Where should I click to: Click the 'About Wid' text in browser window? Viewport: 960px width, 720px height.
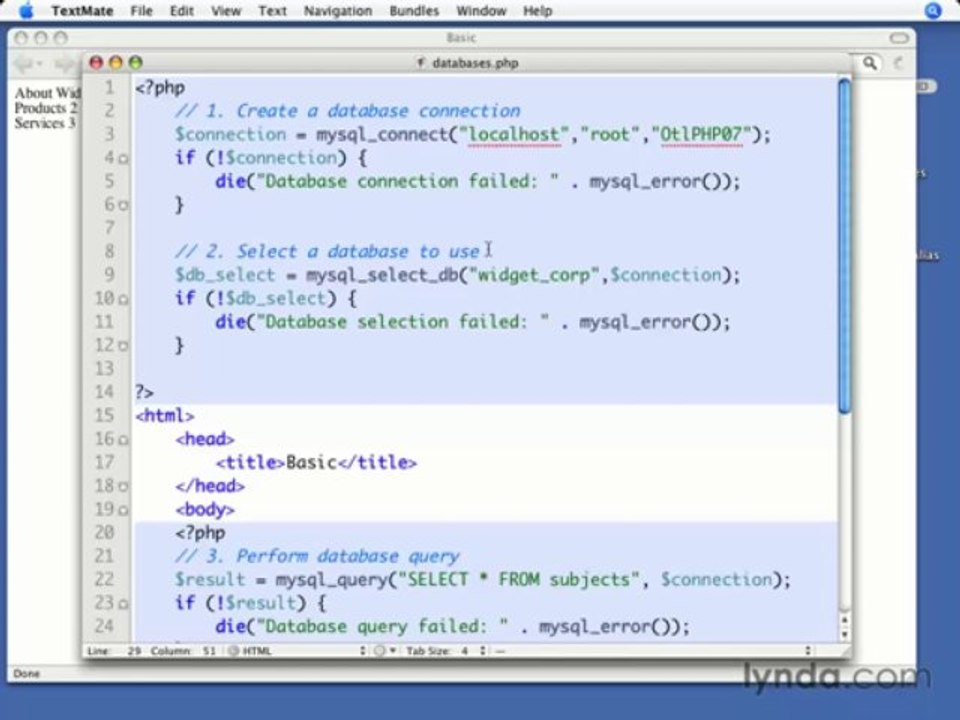coord(48,93)
